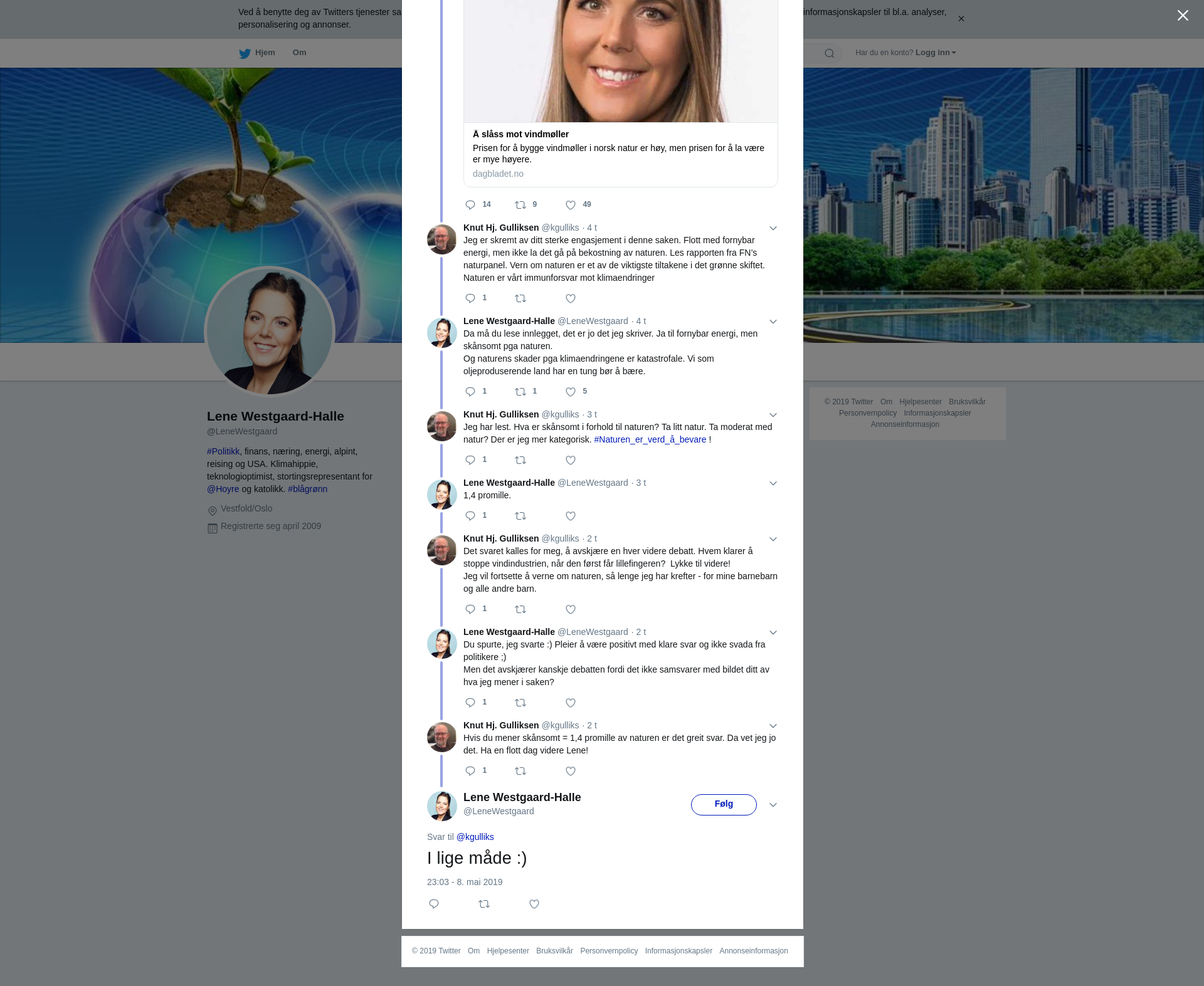Image resolution: width=1204 pixels, height=986 pixels.
Task: Open options chevron on Lene's 2 t tweet
Action: coord(773,632)
